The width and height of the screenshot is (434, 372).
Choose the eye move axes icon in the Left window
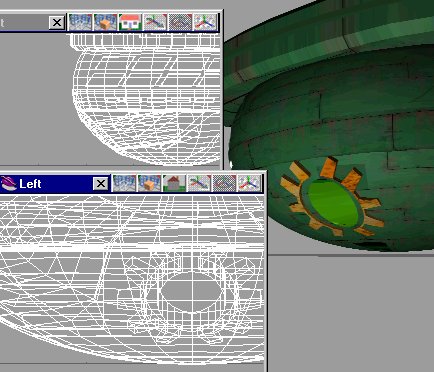pos(199,183)
